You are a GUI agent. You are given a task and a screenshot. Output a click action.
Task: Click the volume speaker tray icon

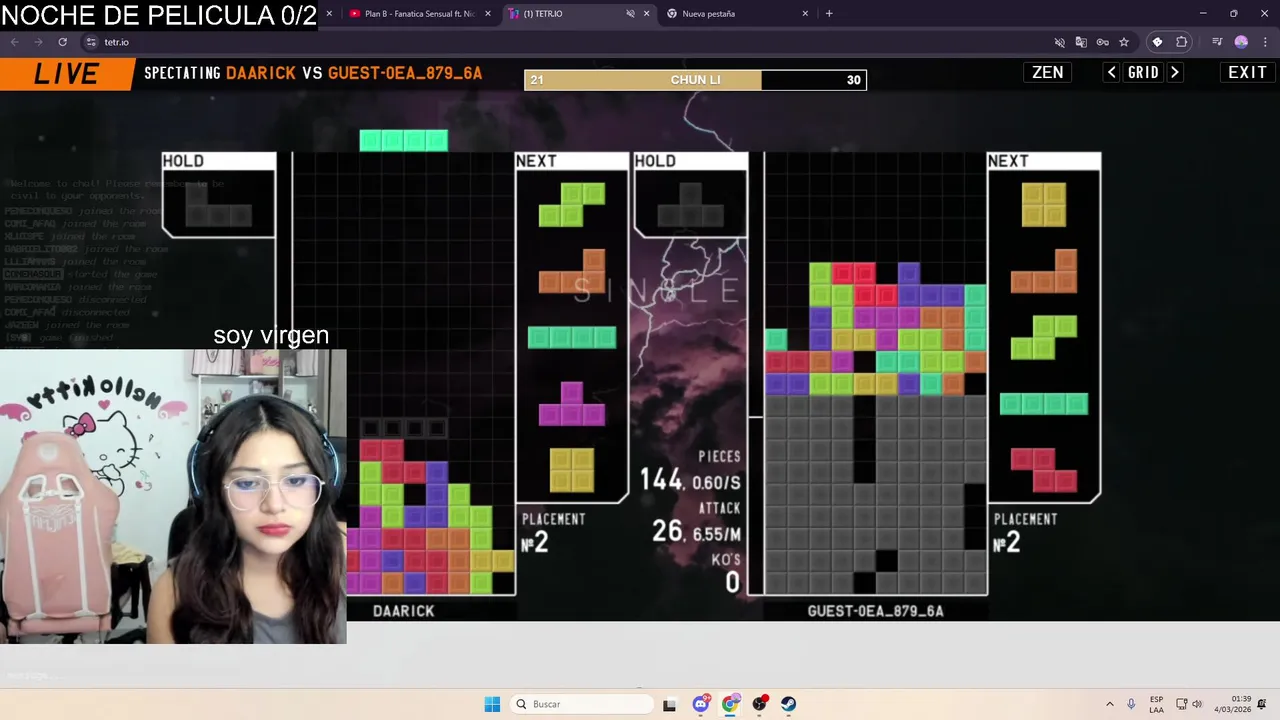pos(1197,704)
